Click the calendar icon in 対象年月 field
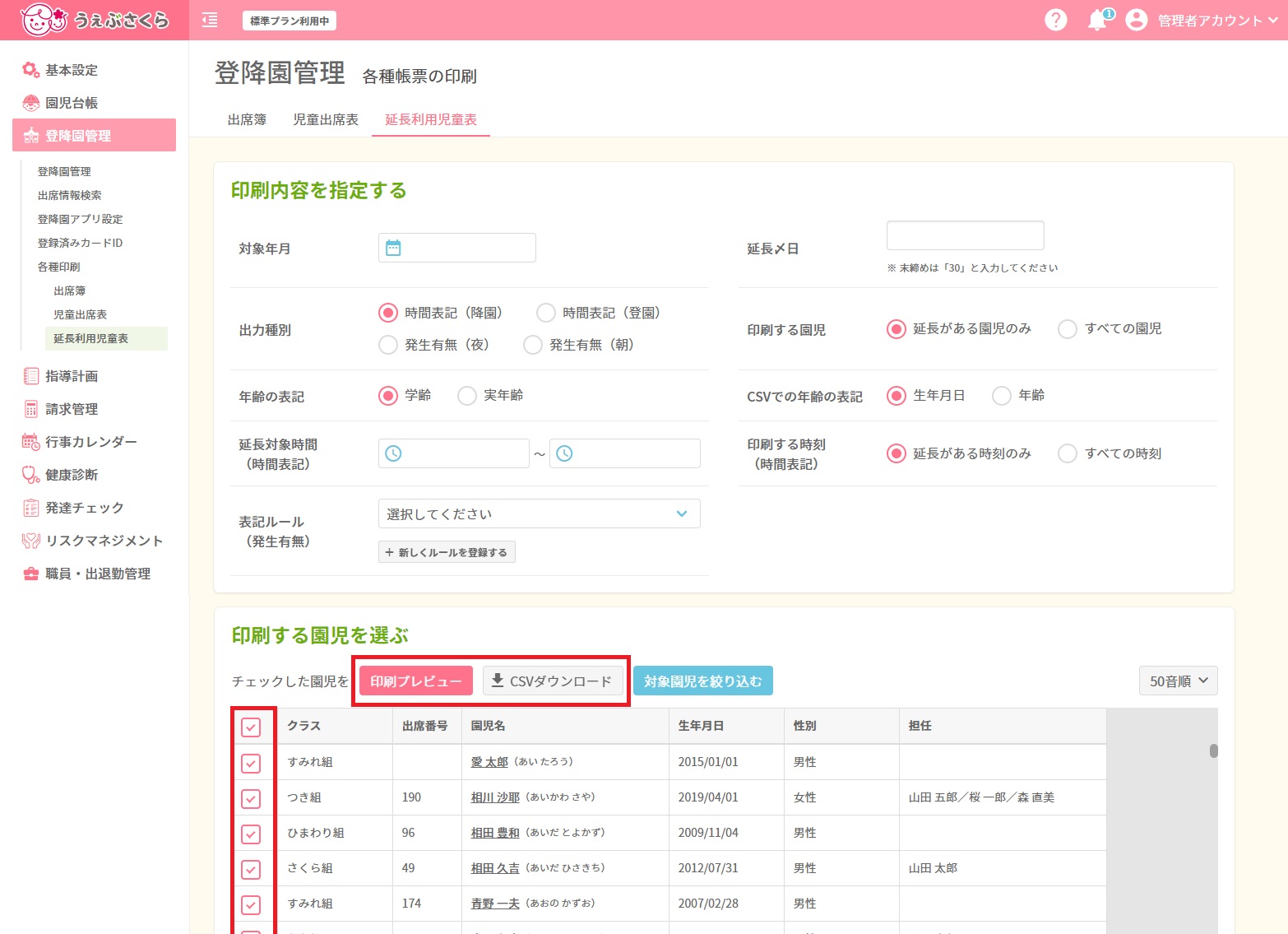The width and height of the screenshot is (1288, 934). pos(393,248)
